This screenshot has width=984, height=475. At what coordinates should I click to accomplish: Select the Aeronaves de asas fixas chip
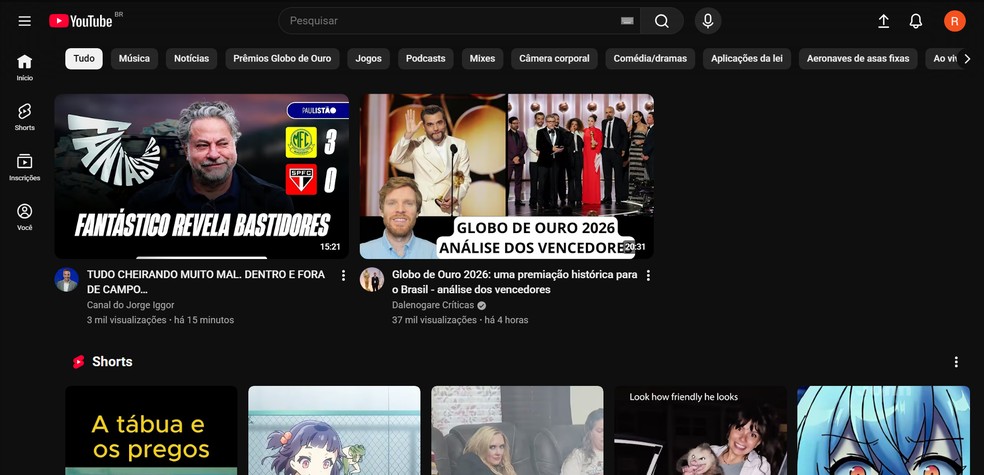858,58
